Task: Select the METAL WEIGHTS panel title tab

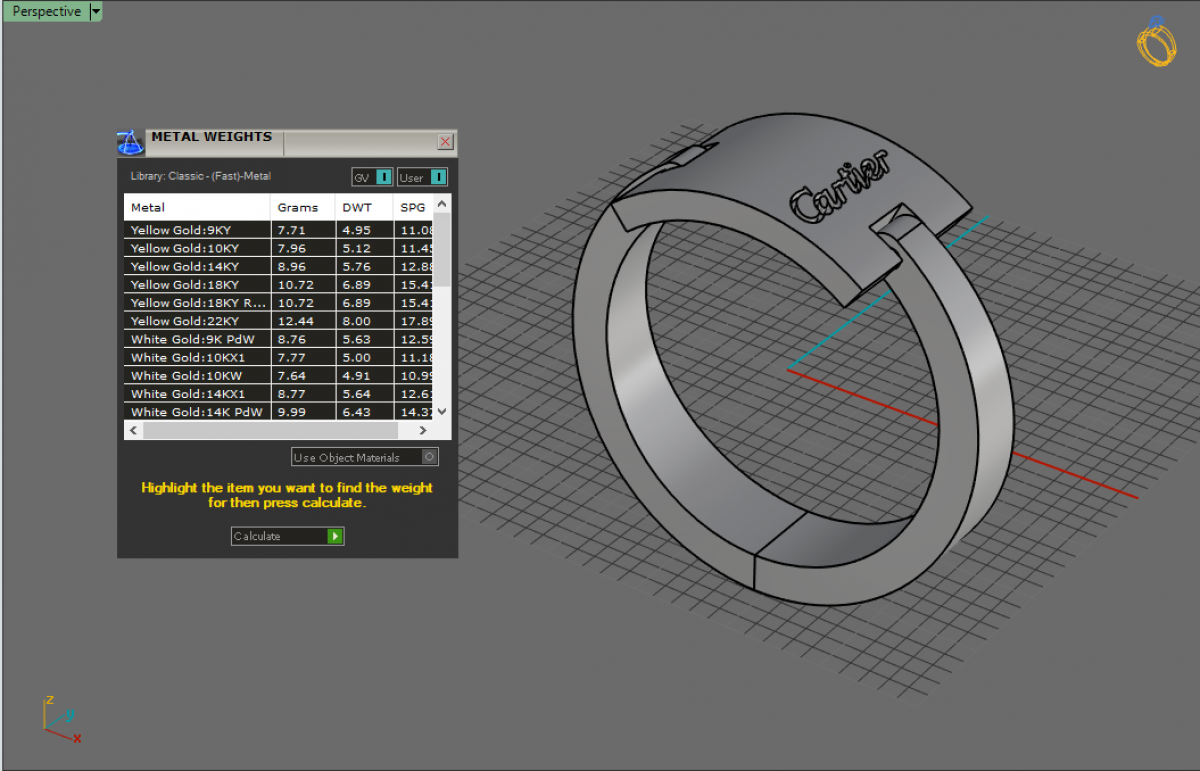Action: tap(211, 138)
